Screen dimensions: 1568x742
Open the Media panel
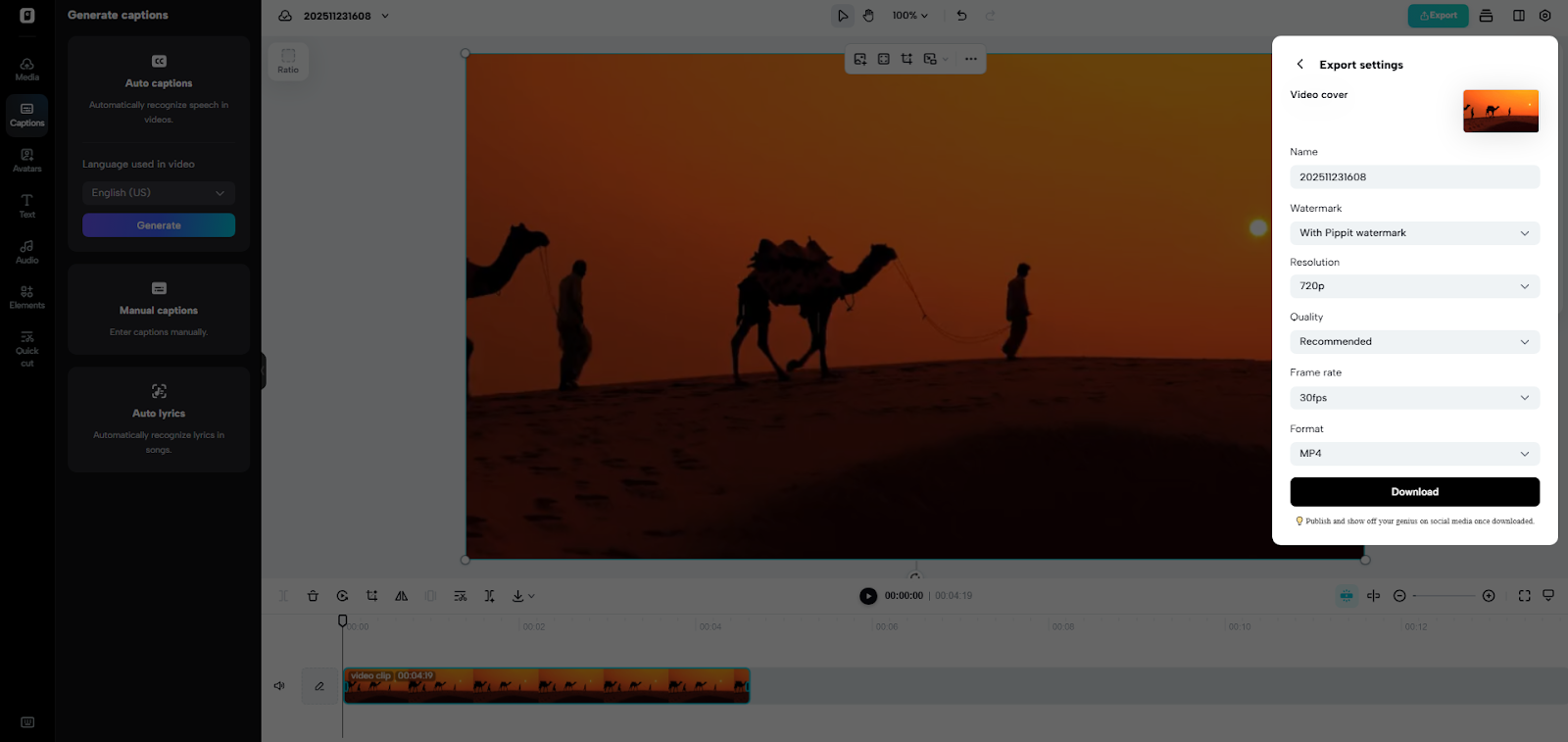(27, 69)
